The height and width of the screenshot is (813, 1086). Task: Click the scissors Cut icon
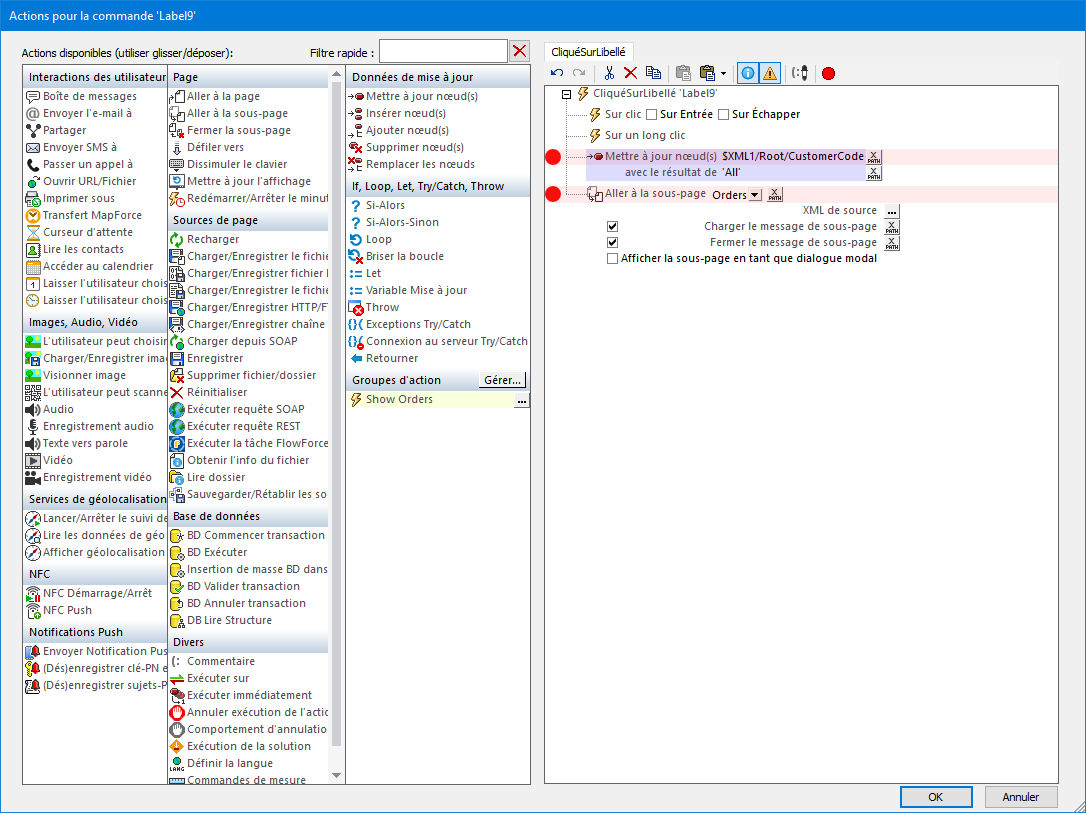[608, 73]
